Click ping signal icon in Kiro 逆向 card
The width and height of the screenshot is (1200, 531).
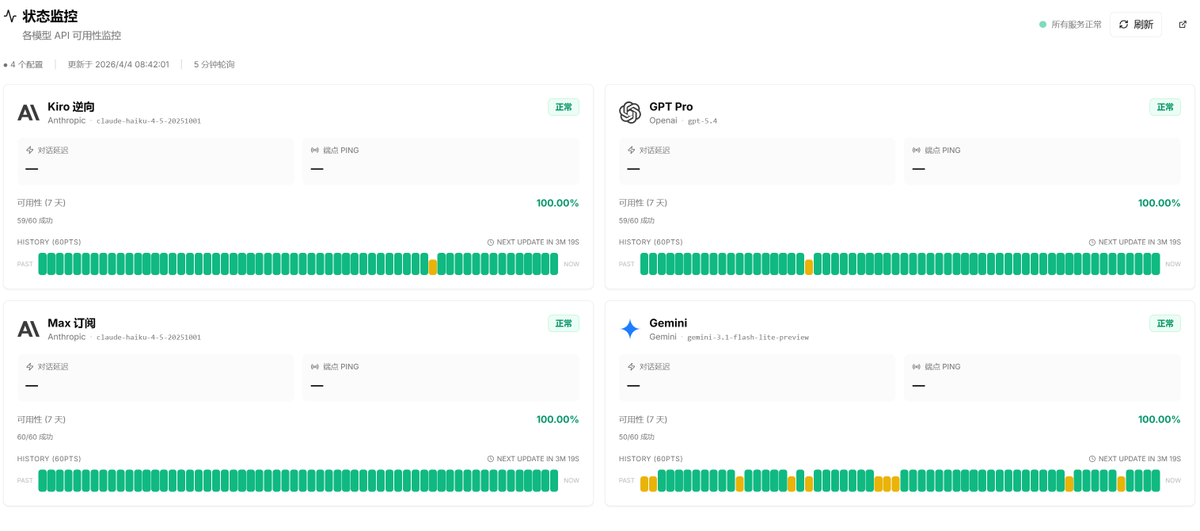coord(315,150)
